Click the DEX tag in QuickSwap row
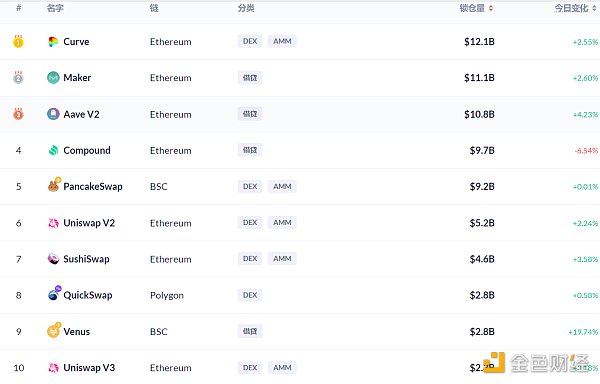This screenshot has width=600, height=384. pos(250,295)
